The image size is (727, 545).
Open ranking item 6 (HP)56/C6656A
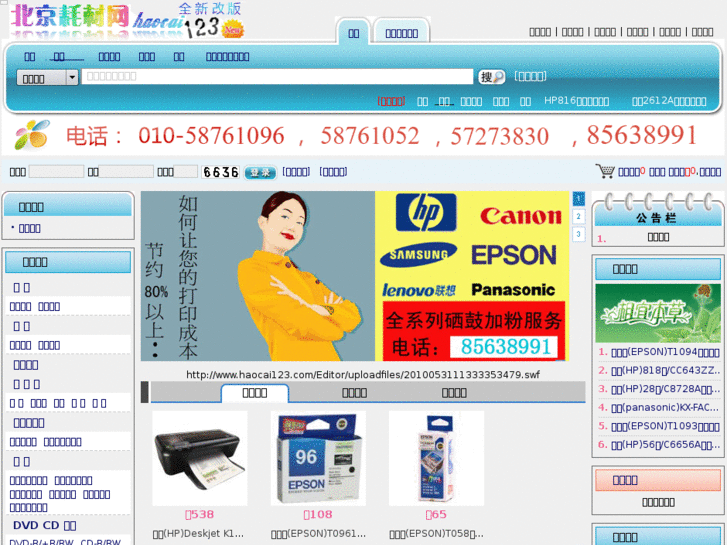click(x=665, y=445)
